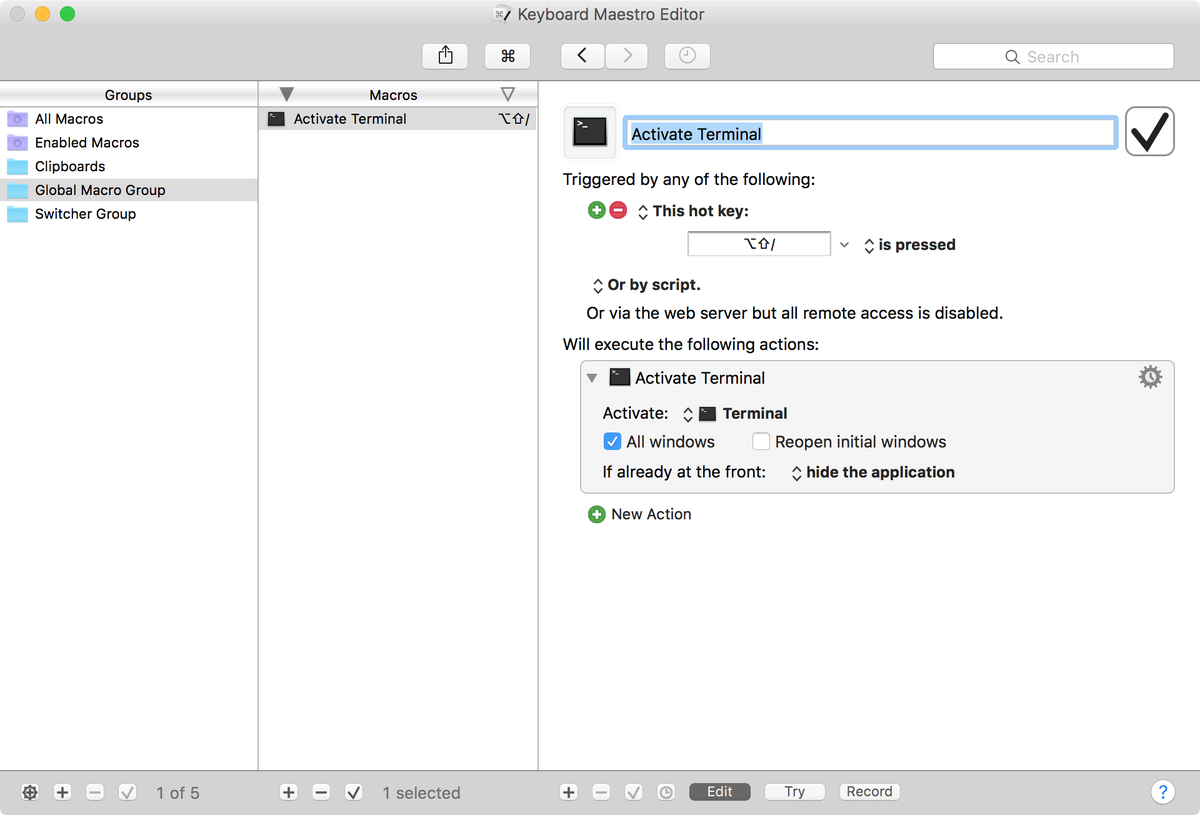This screenshot has height=815, width=1200.
Task: Click the Edit button
Action: (x=720, y=791)
